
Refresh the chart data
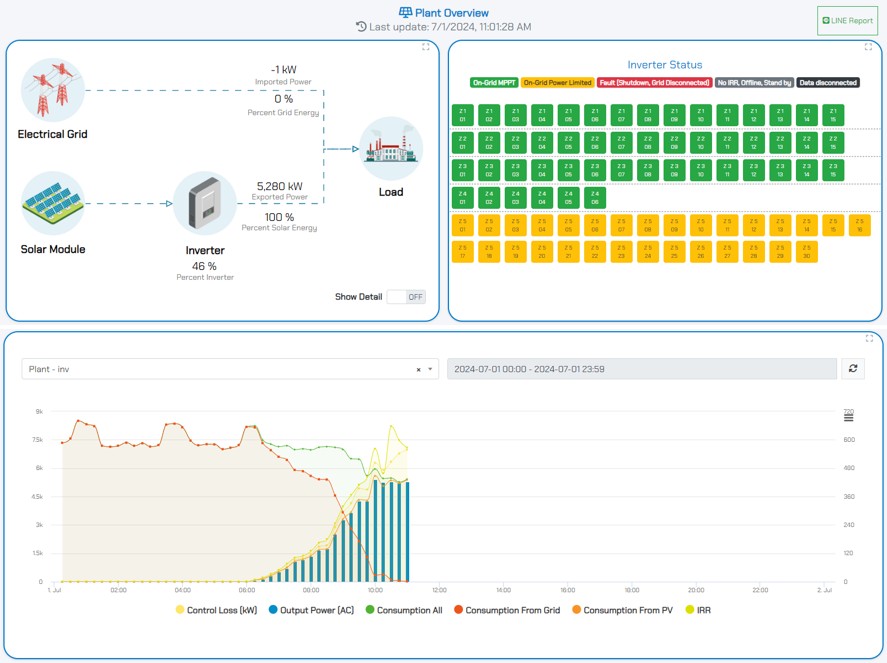coord(852,369)
